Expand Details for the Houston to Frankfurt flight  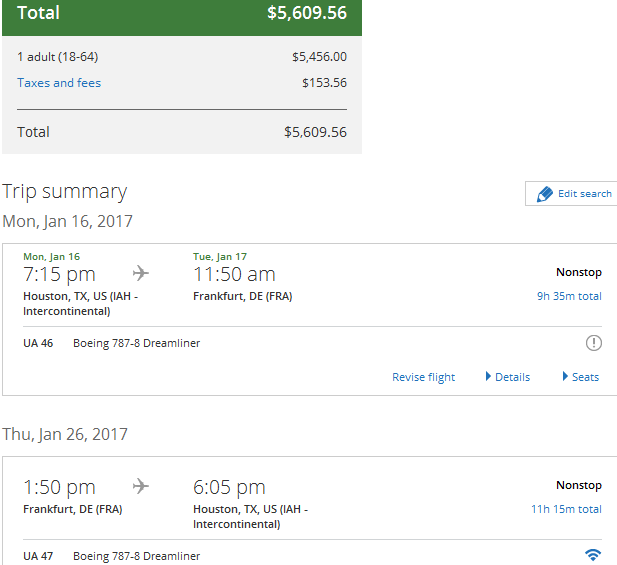pyautogui.click(x=508, y=377)
